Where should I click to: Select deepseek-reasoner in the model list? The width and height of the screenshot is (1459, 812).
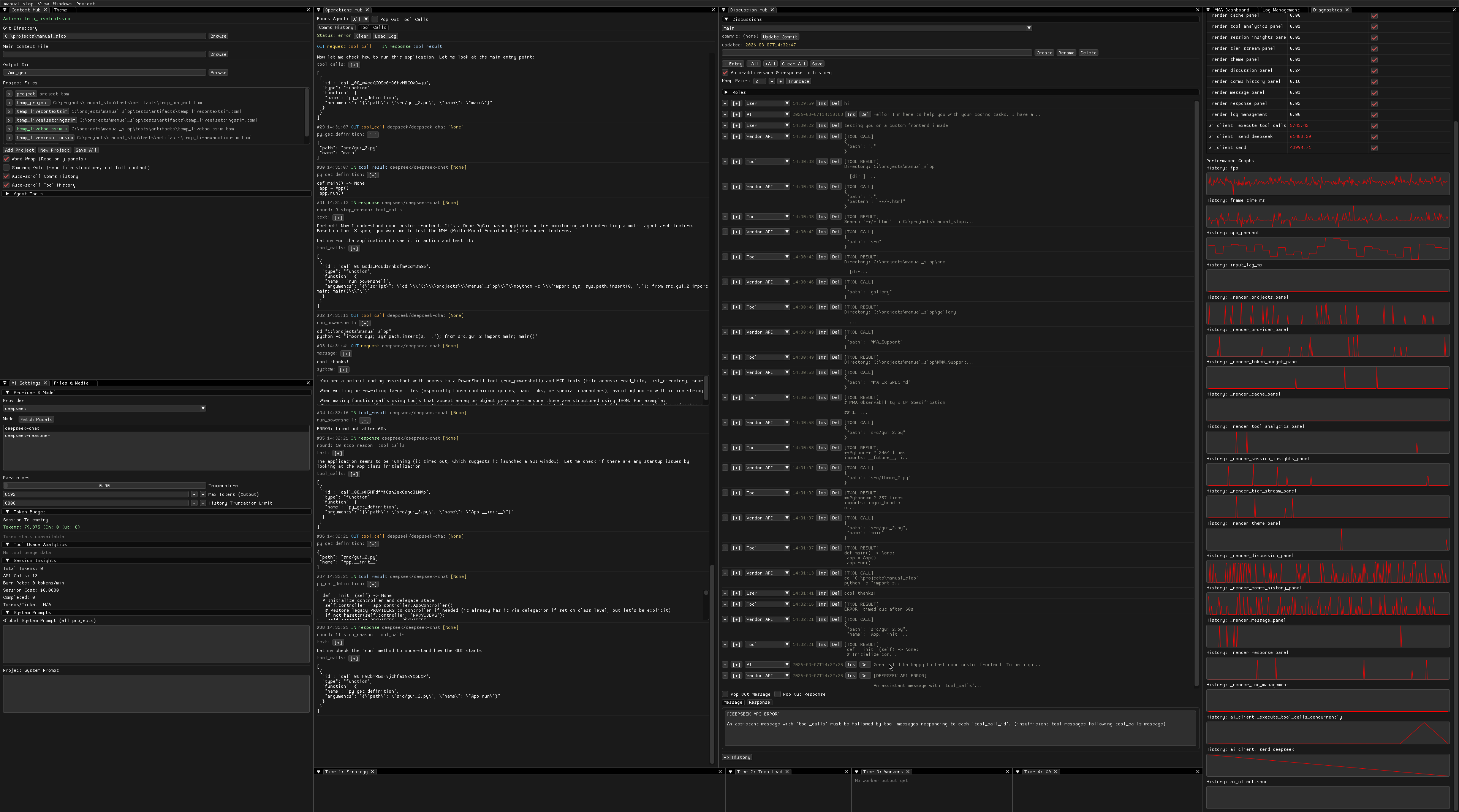[27, 435]
